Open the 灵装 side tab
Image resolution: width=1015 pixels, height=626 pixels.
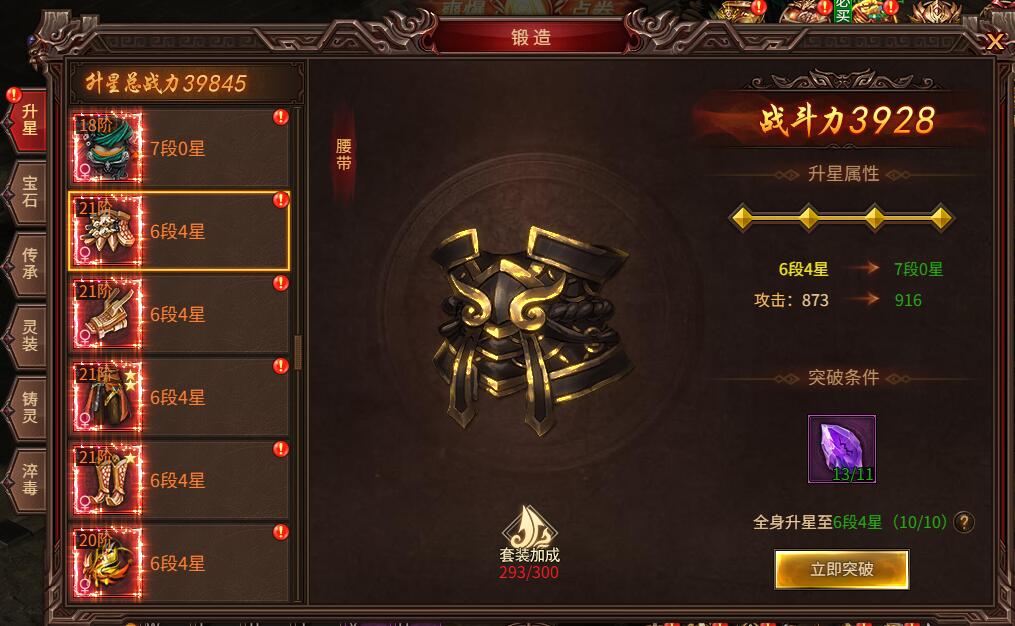29,335
